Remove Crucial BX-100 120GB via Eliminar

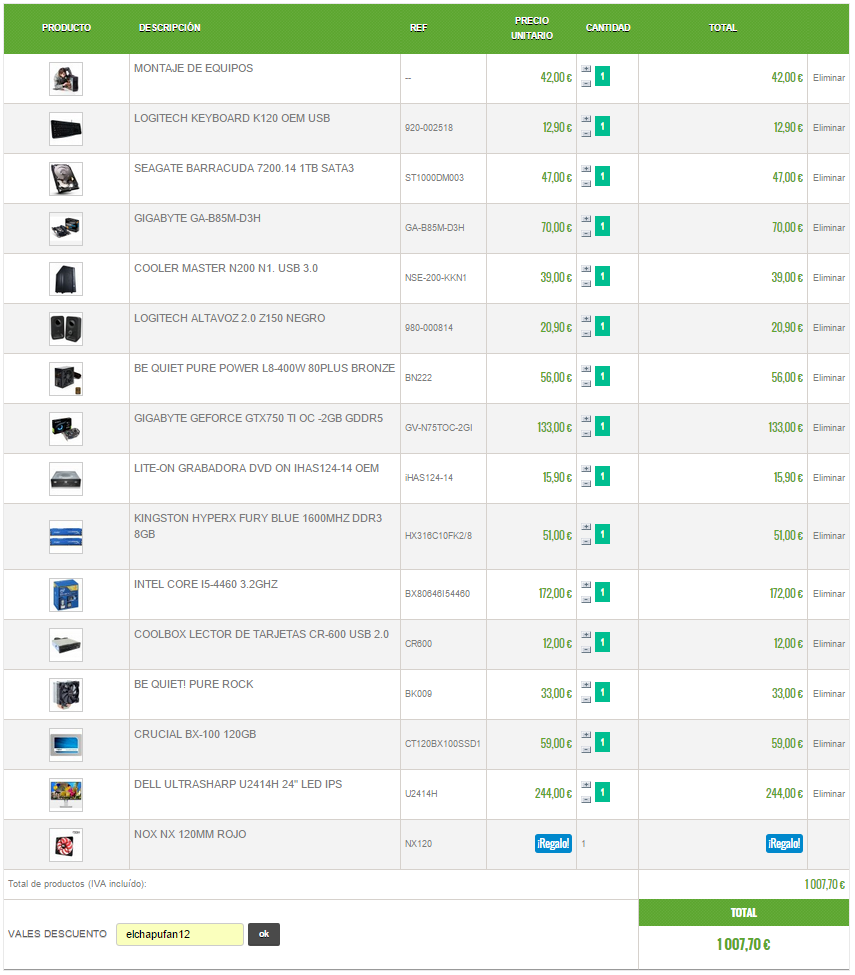pyautogui.click(x=828, y=744)
